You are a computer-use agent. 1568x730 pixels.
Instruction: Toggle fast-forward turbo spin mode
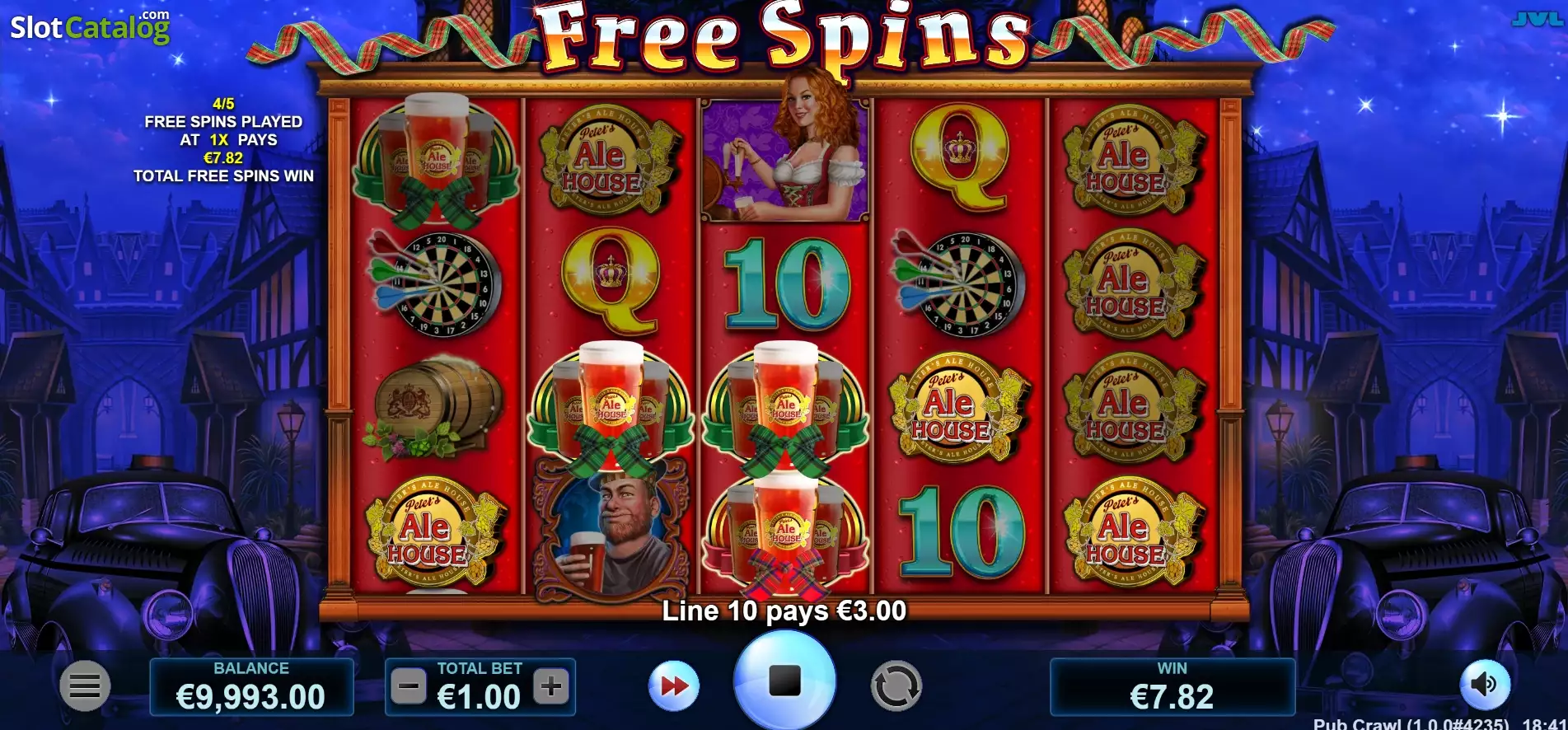pos(674,686)
